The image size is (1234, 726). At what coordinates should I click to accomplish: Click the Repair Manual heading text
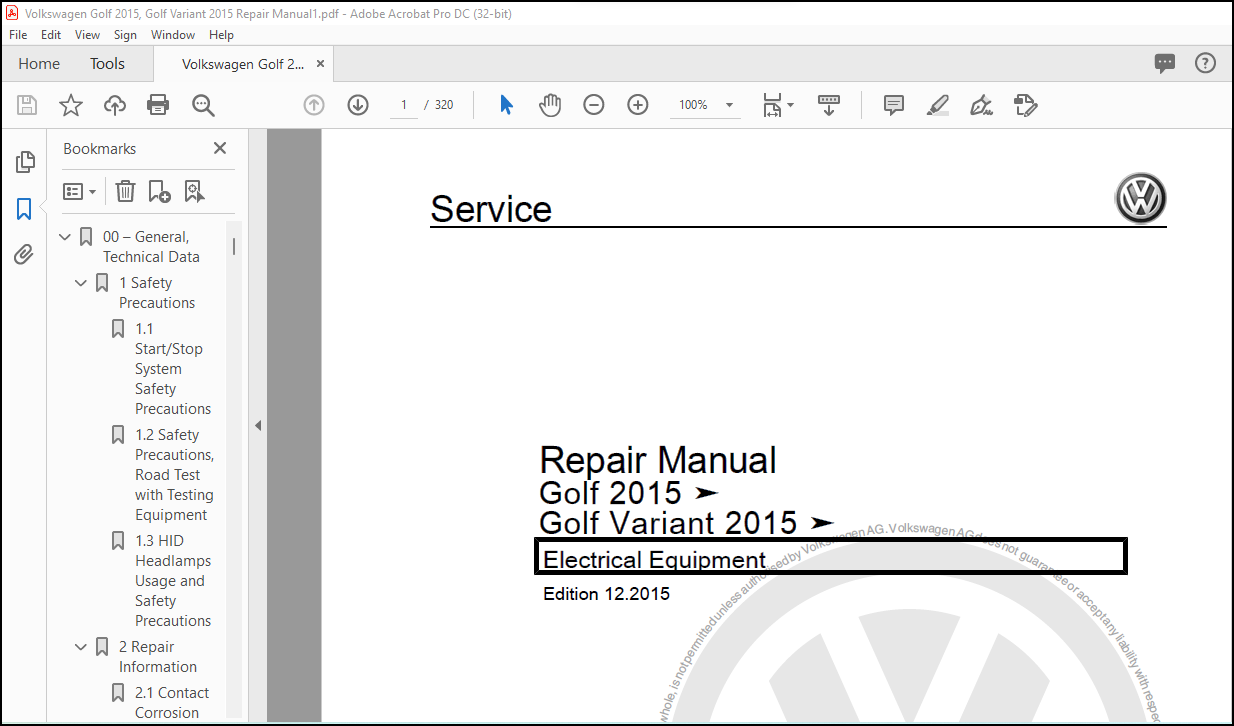tap(658, 460)
